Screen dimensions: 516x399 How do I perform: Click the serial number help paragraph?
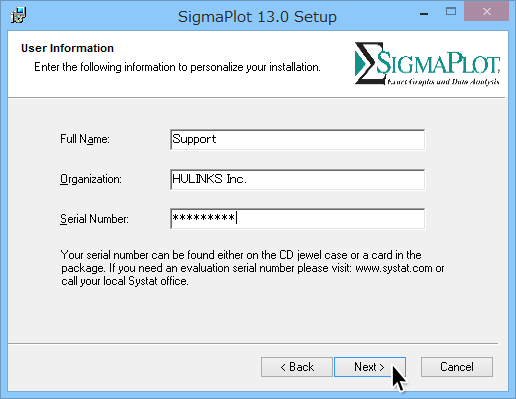tap(252, 268)
